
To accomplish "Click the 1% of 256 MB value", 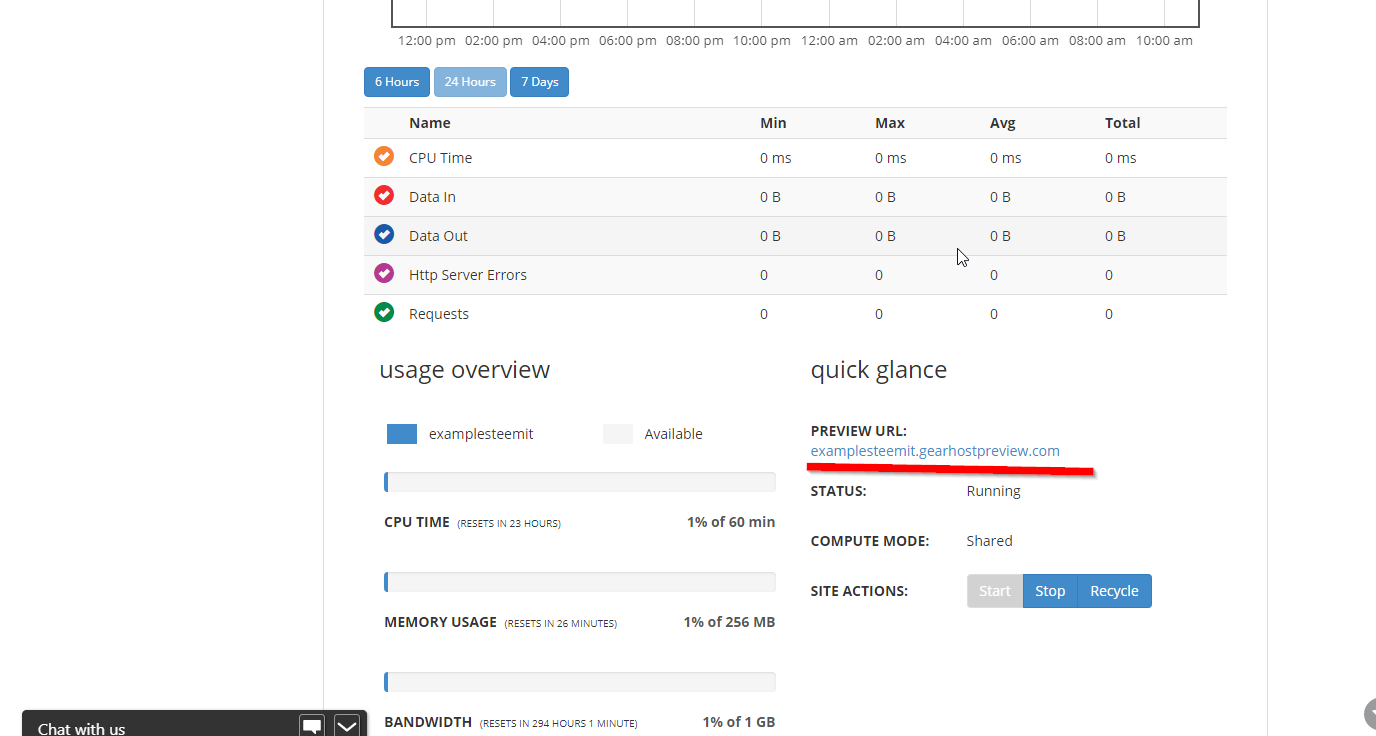I will 729,622.
